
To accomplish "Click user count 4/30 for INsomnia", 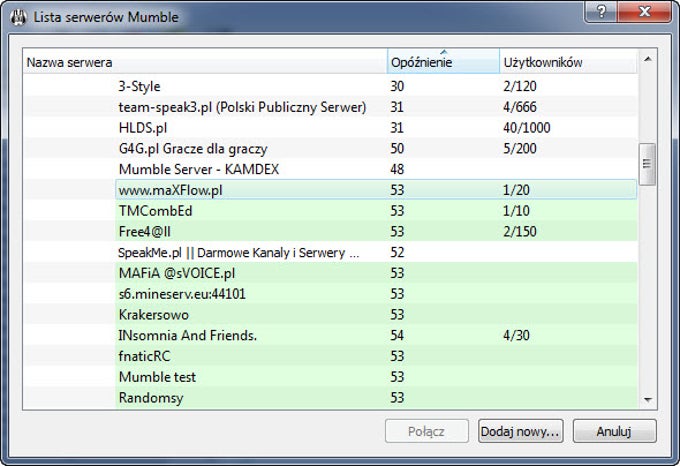I will pos(516,336).
